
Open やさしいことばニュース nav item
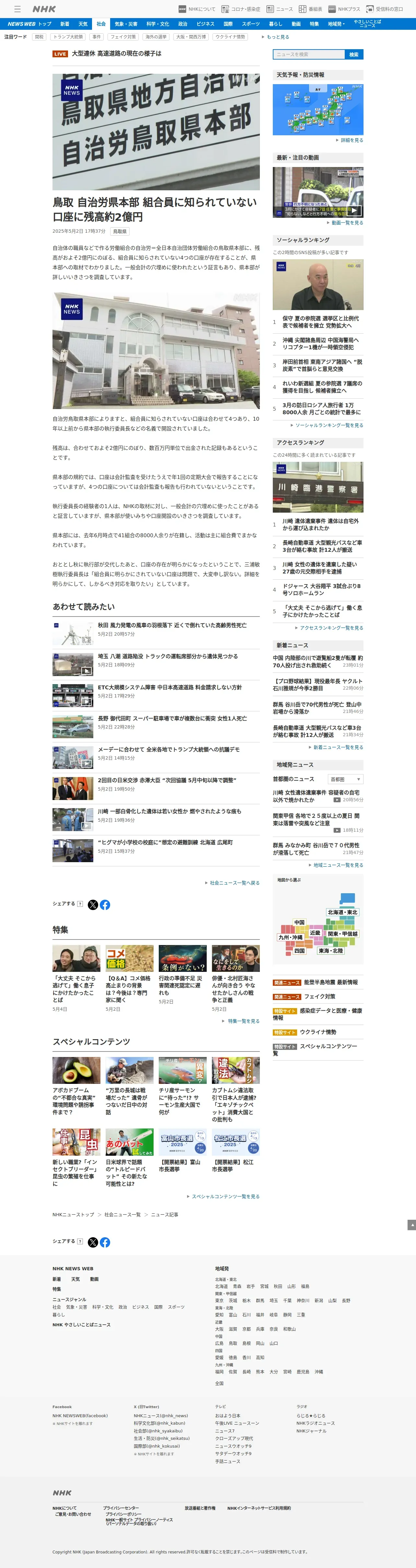coord(367,24)
